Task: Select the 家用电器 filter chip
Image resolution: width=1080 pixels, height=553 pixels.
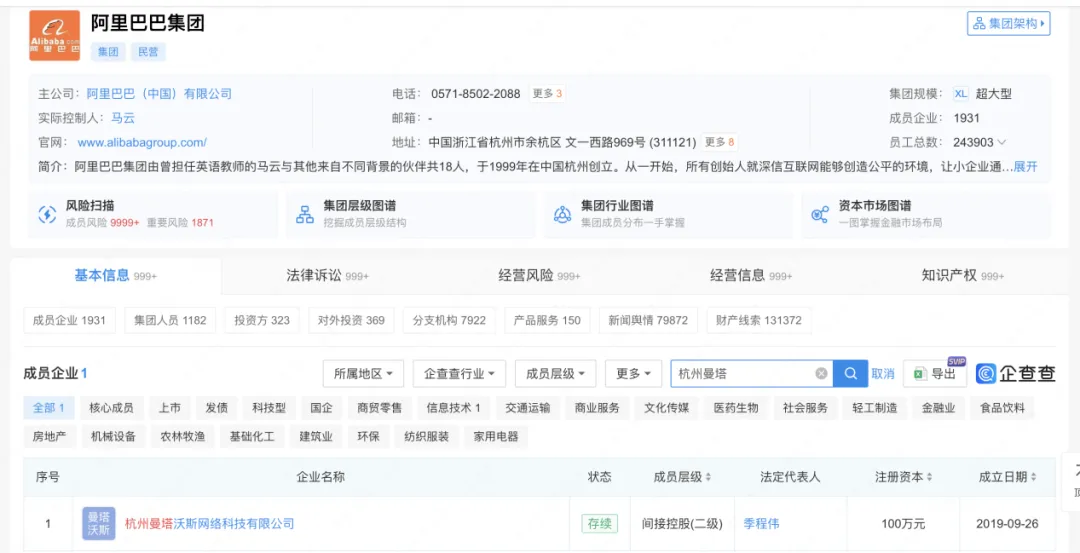Action: (495, 436)
